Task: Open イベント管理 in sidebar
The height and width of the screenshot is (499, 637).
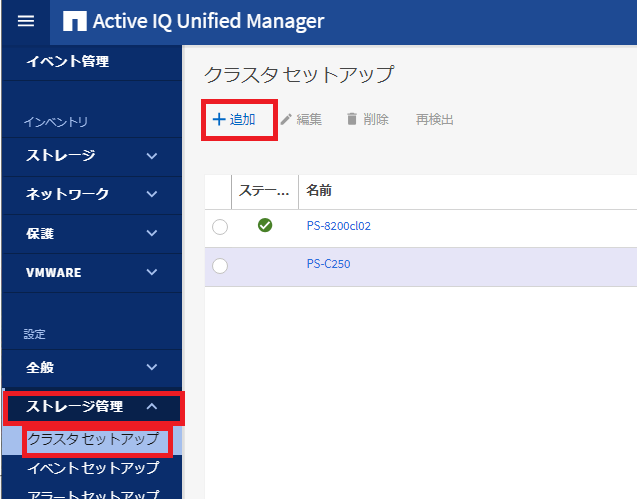Action: click(67, 61)
